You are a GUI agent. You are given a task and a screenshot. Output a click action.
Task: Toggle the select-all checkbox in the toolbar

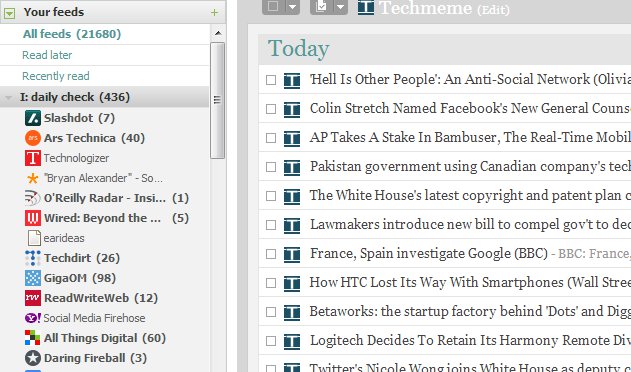click(273, 6)
